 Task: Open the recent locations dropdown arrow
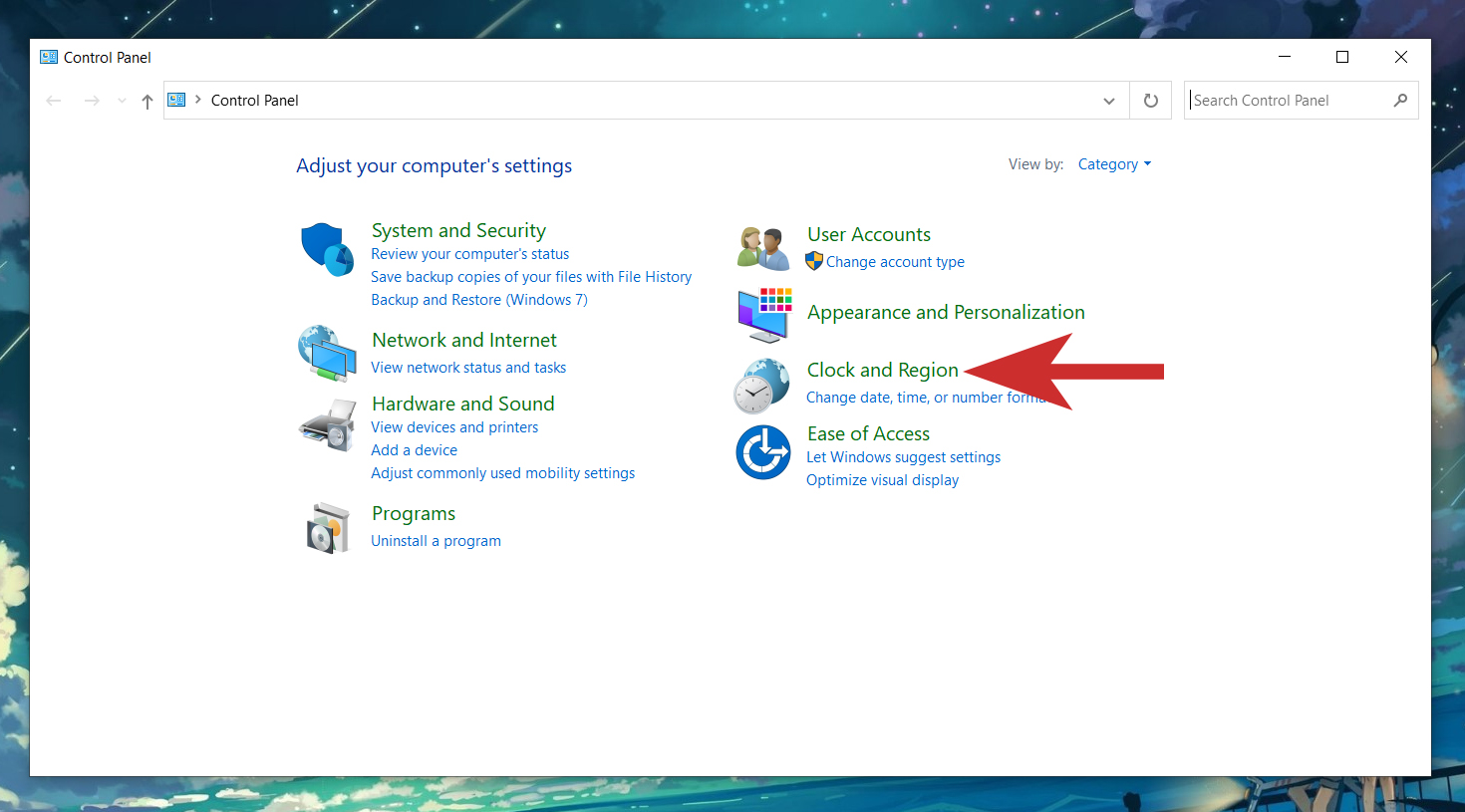click(122, 101)
